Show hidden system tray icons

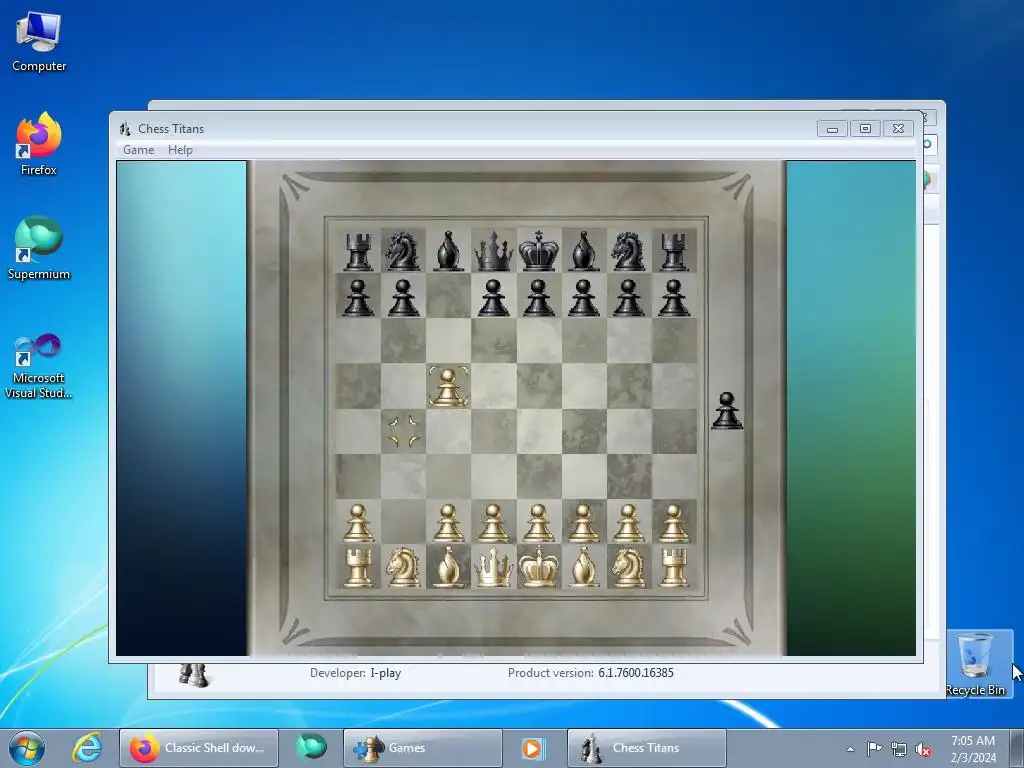(x=850, y=749)
